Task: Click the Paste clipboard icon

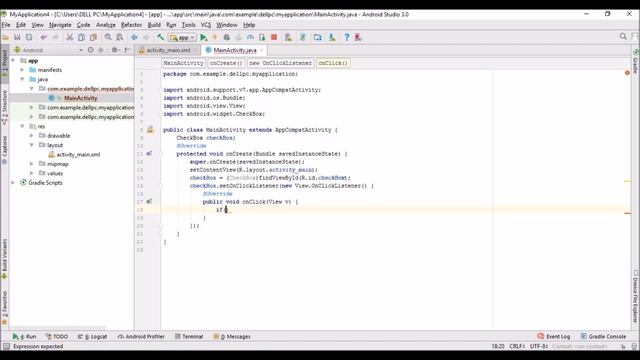Action: (x=93, y=38)
